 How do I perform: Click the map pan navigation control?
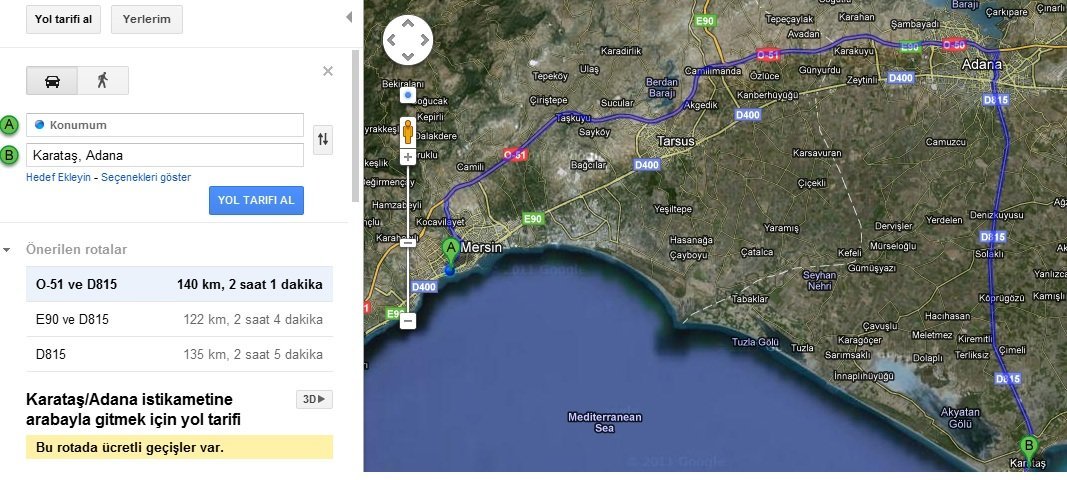408,40
